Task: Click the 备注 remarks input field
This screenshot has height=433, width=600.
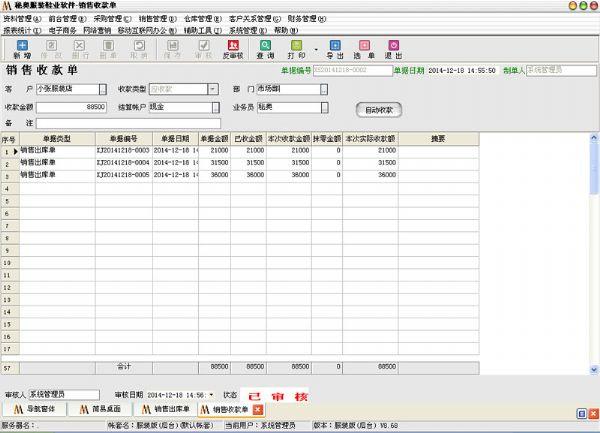Action: (128, 124)
